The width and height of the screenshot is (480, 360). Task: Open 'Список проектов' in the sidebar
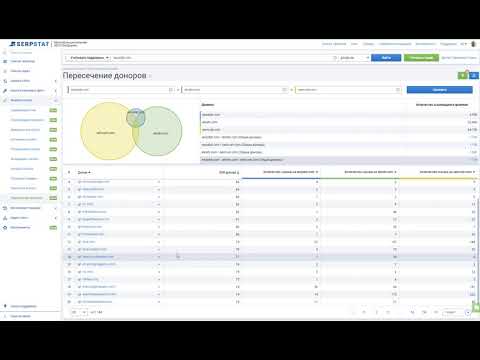(x=22, y=61)
